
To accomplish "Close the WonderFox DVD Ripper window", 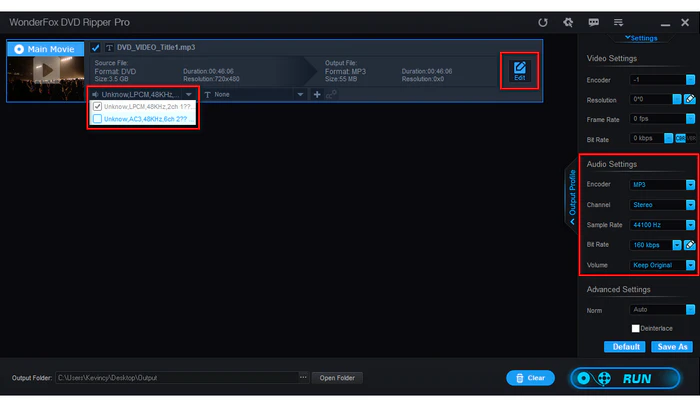I will point(685,22).
